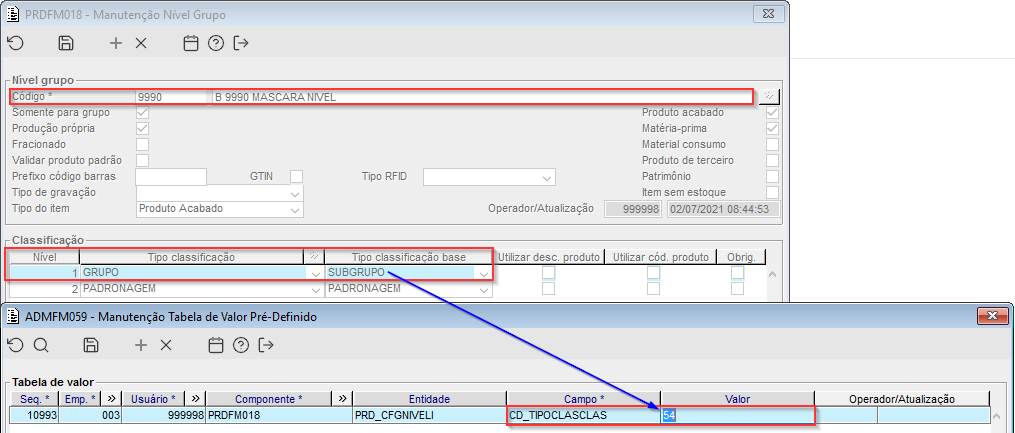Expand PADRONAGEM Tipo classificação base dropdown in row 2
Image resolution: width=1015 pixels, height=433 pixels.
(x=483, y=289)
